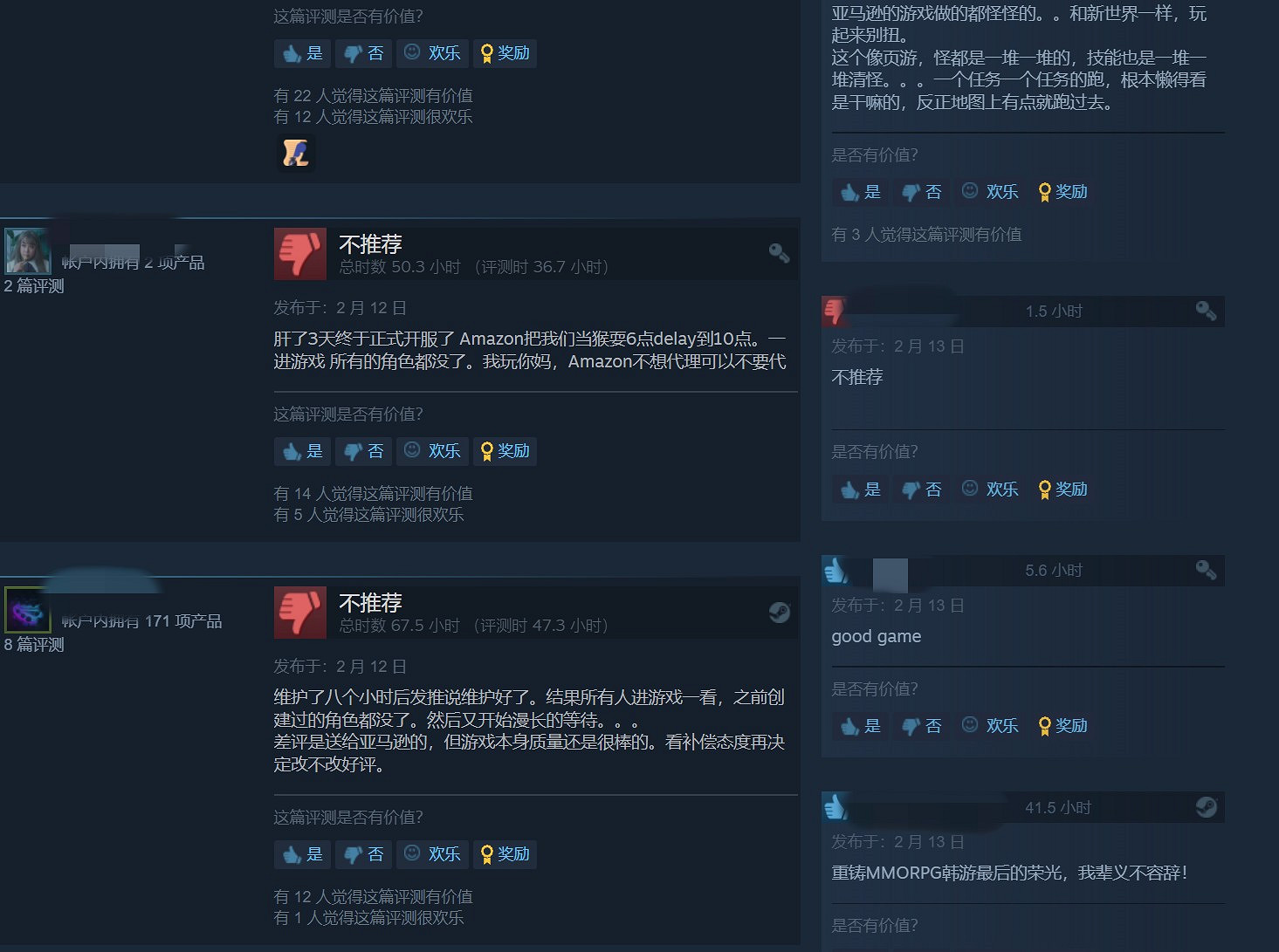
Task: Click the blue thumbs-up icon on the 5.6-hour review
Action: pyautogui.click(x=835, y=571)
